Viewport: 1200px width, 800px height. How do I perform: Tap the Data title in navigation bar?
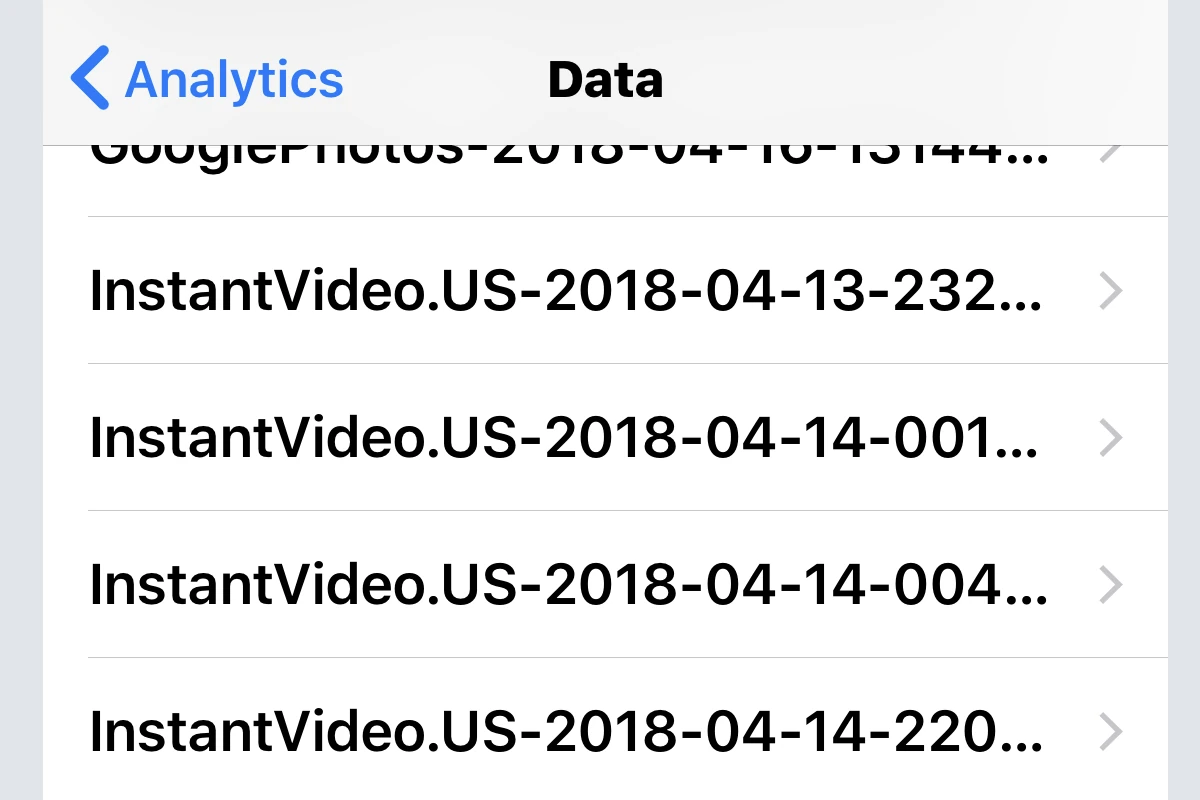click(x=605, y=80)
